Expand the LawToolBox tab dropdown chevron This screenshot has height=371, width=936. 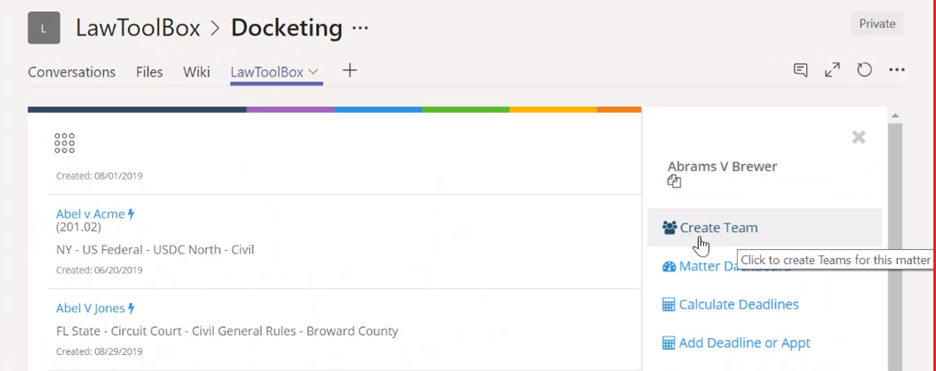coord(313,72)
